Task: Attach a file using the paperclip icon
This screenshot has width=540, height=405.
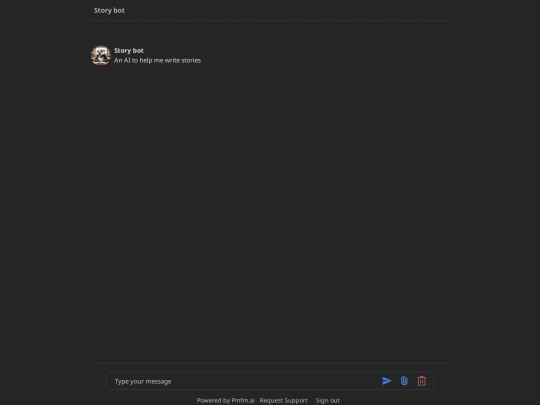Action: (x=404, y=381)
